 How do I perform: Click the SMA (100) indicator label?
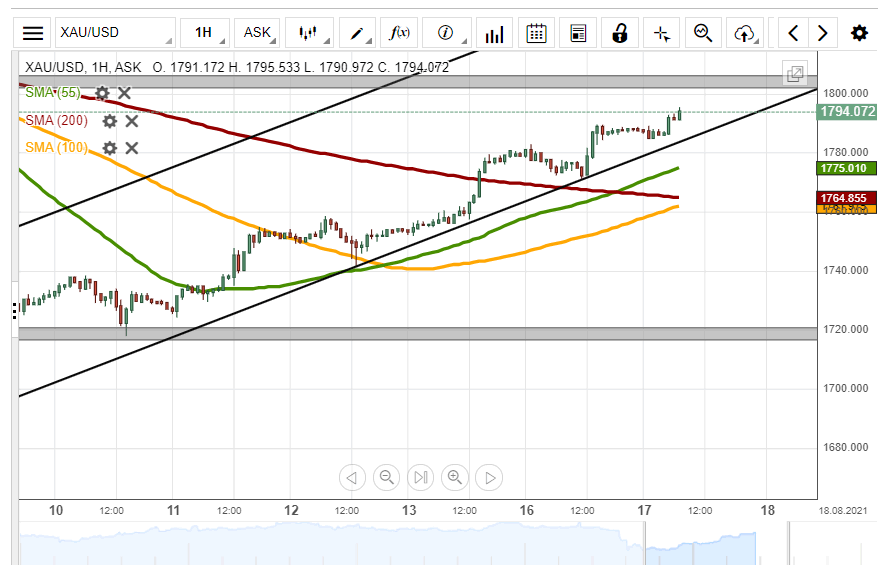tap(56, 148)
